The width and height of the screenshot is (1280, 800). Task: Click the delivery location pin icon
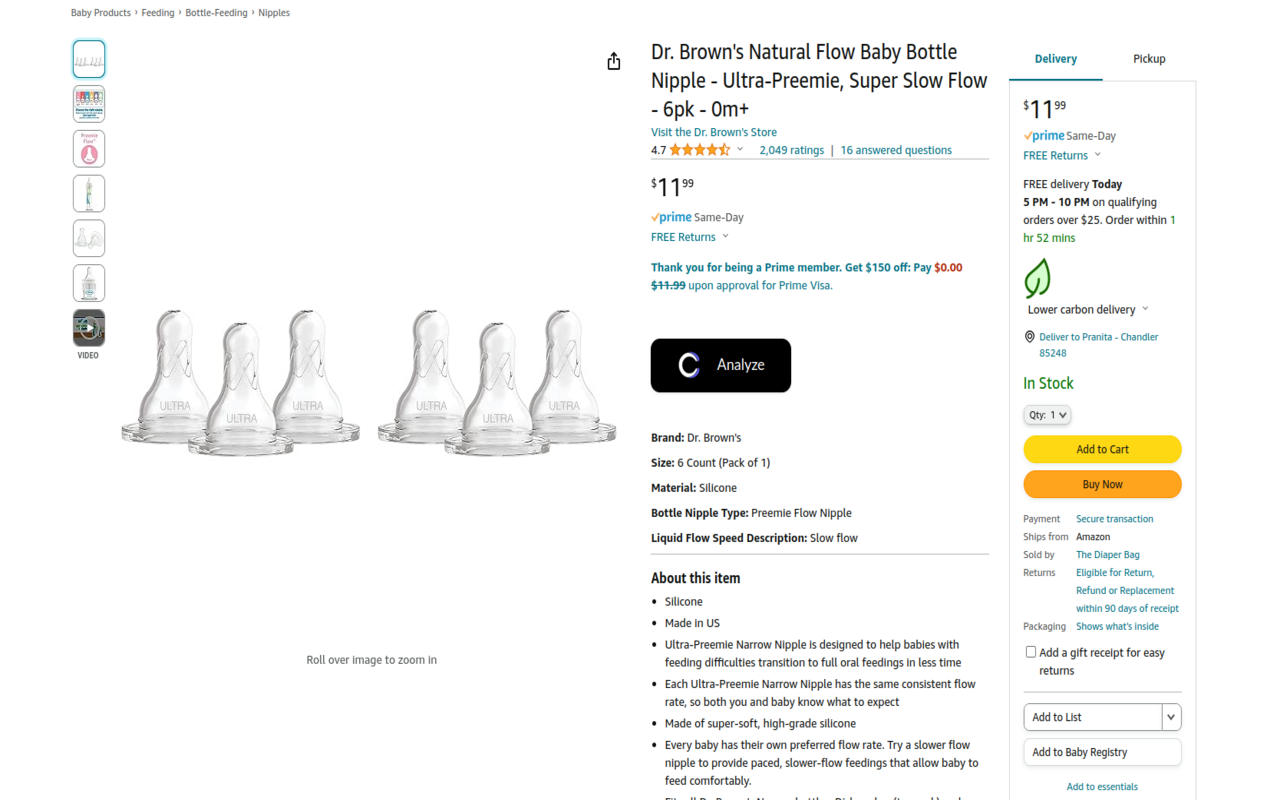pyautogui.click(x=1030, y=337)
